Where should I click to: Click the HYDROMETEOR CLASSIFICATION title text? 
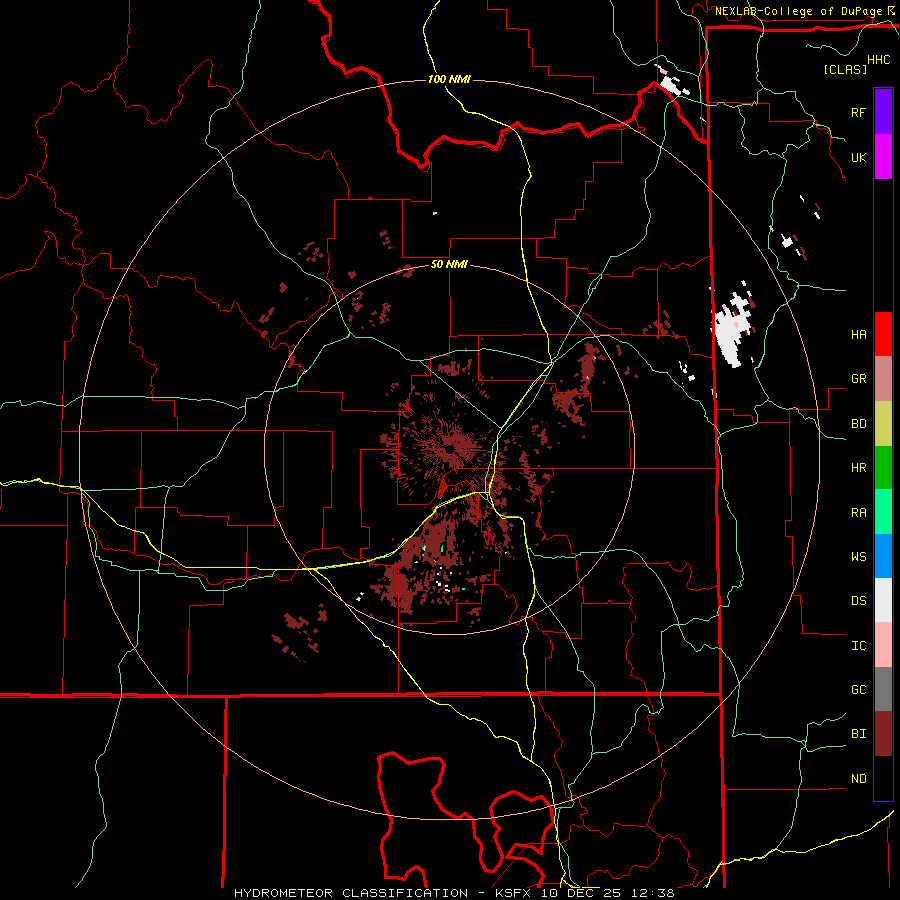350,893
